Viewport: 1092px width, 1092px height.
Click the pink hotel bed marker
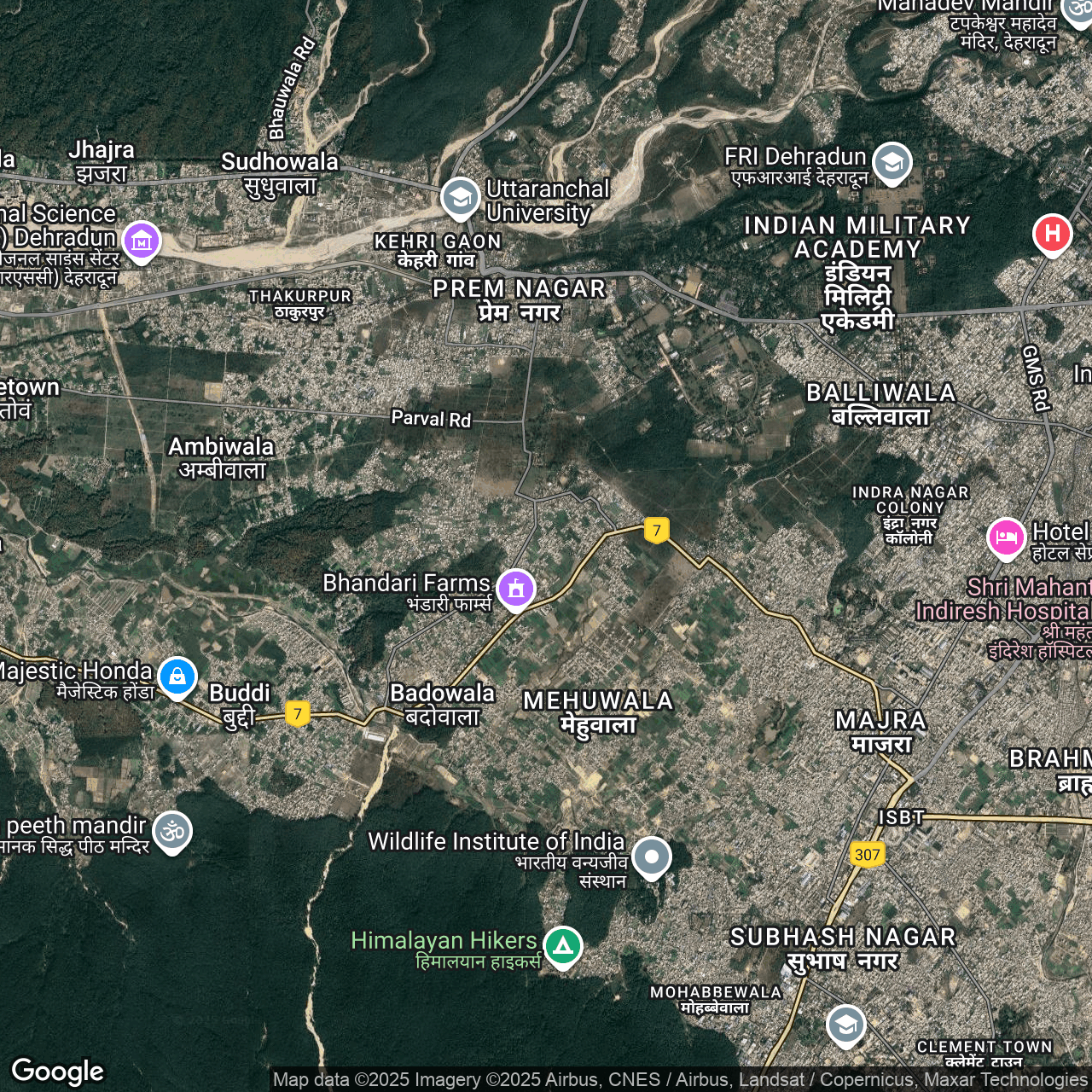(x=1006, y=538)
